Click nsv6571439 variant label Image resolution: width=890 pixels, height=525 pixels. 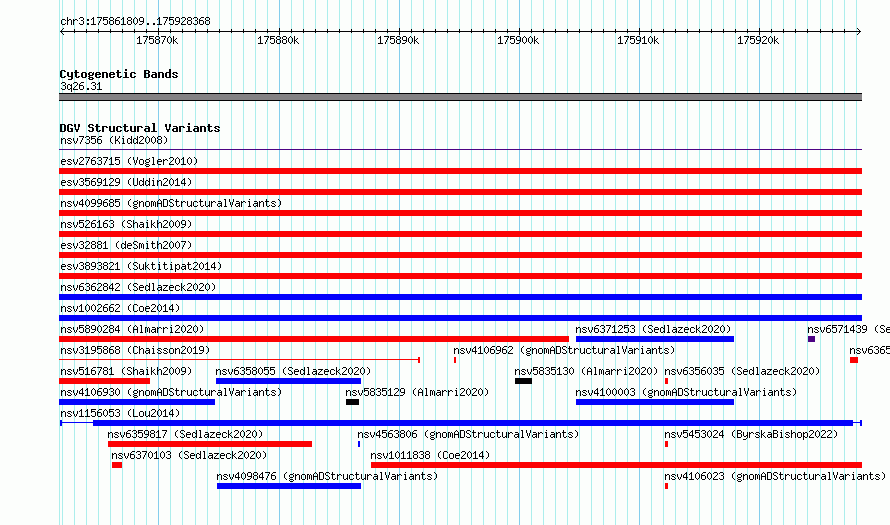coord(848,329)
